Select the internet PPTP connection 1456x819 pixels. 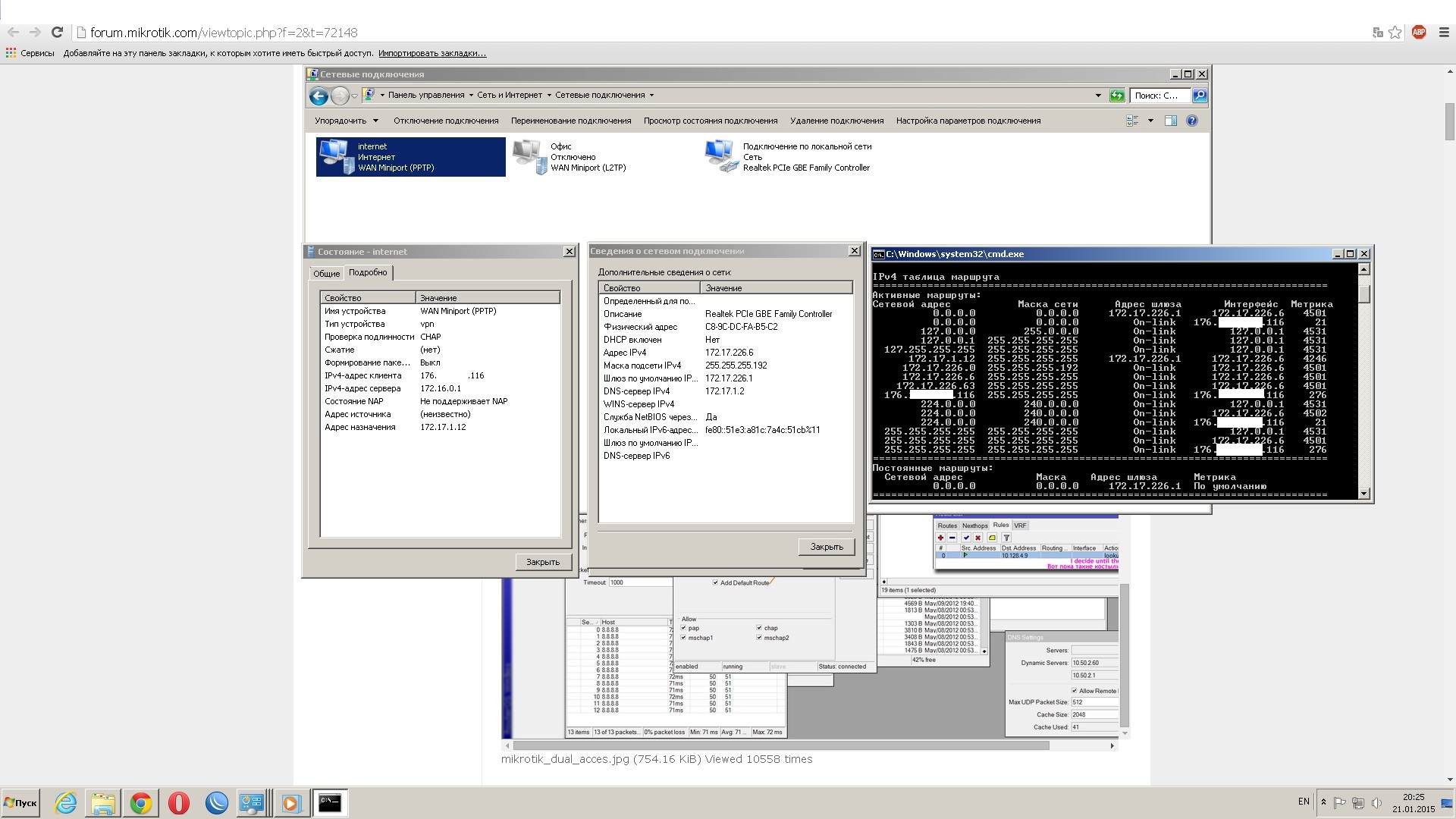(x=410, y=157)
